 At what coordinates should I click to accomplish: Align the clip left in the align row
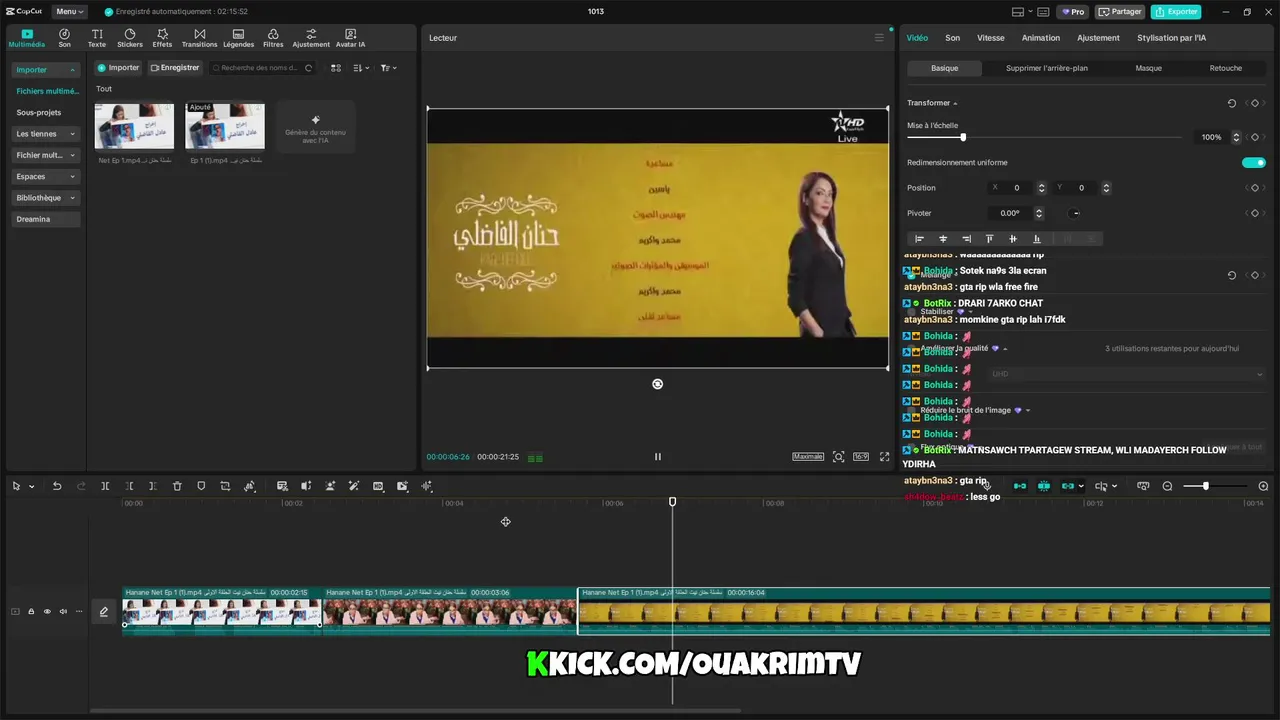(919, 239)
